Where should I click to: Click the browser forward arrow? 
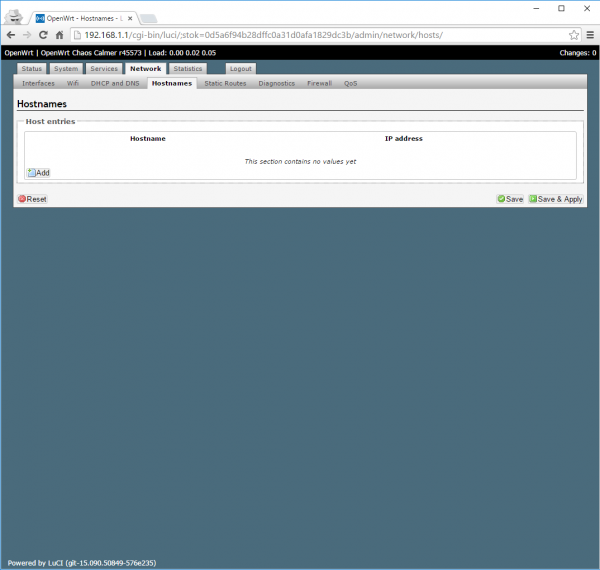tap(27, 34)
